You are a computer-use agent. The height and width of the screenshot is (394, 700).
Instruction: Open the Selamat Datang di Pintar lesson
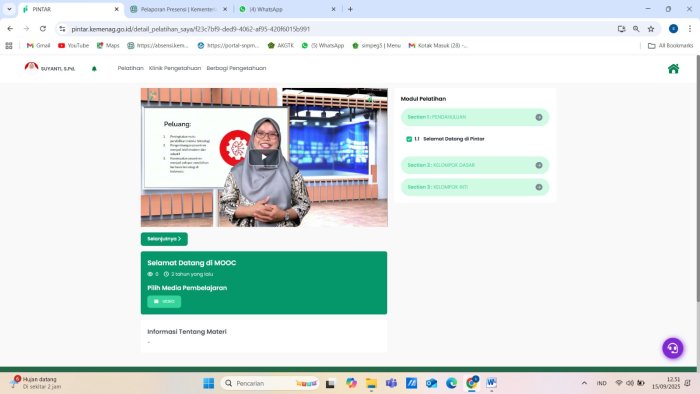tap(454, 139)
